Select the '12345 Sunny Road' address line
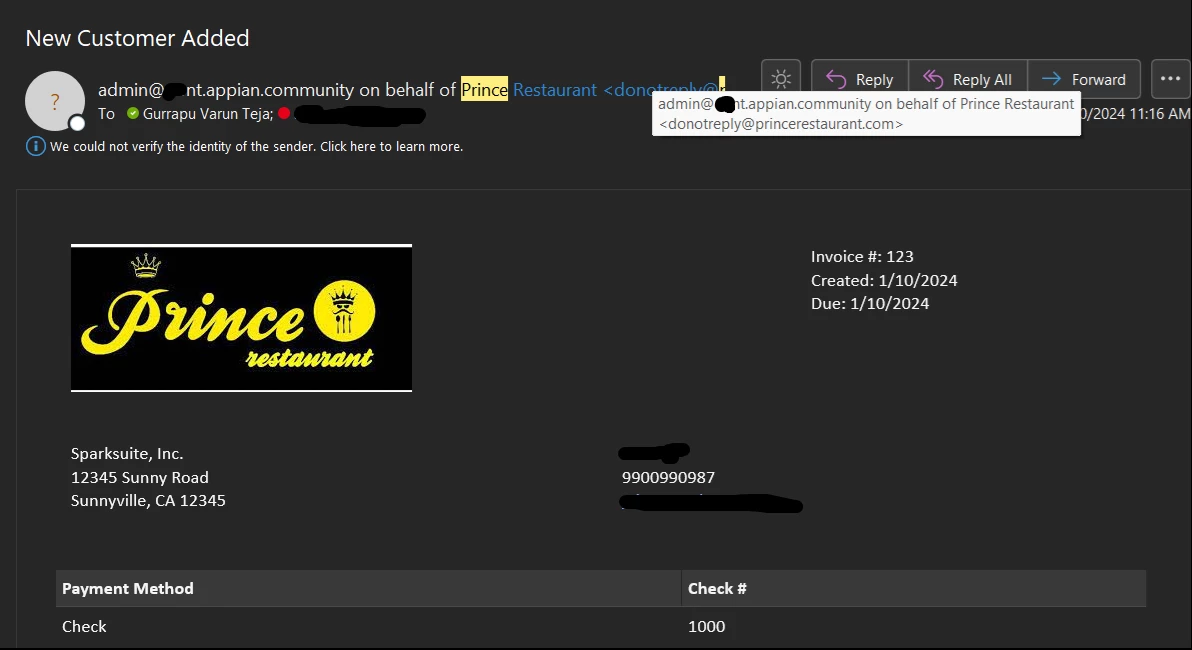Image resolution: width=1192 pixels, height=650 pixels. (140, 477)
